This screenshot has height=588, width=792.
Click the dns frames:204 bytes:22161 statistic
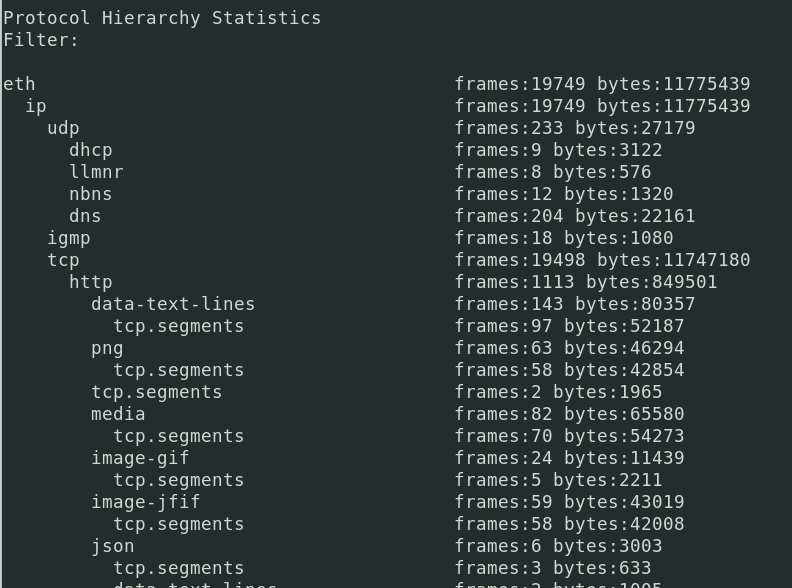point(575,216)
